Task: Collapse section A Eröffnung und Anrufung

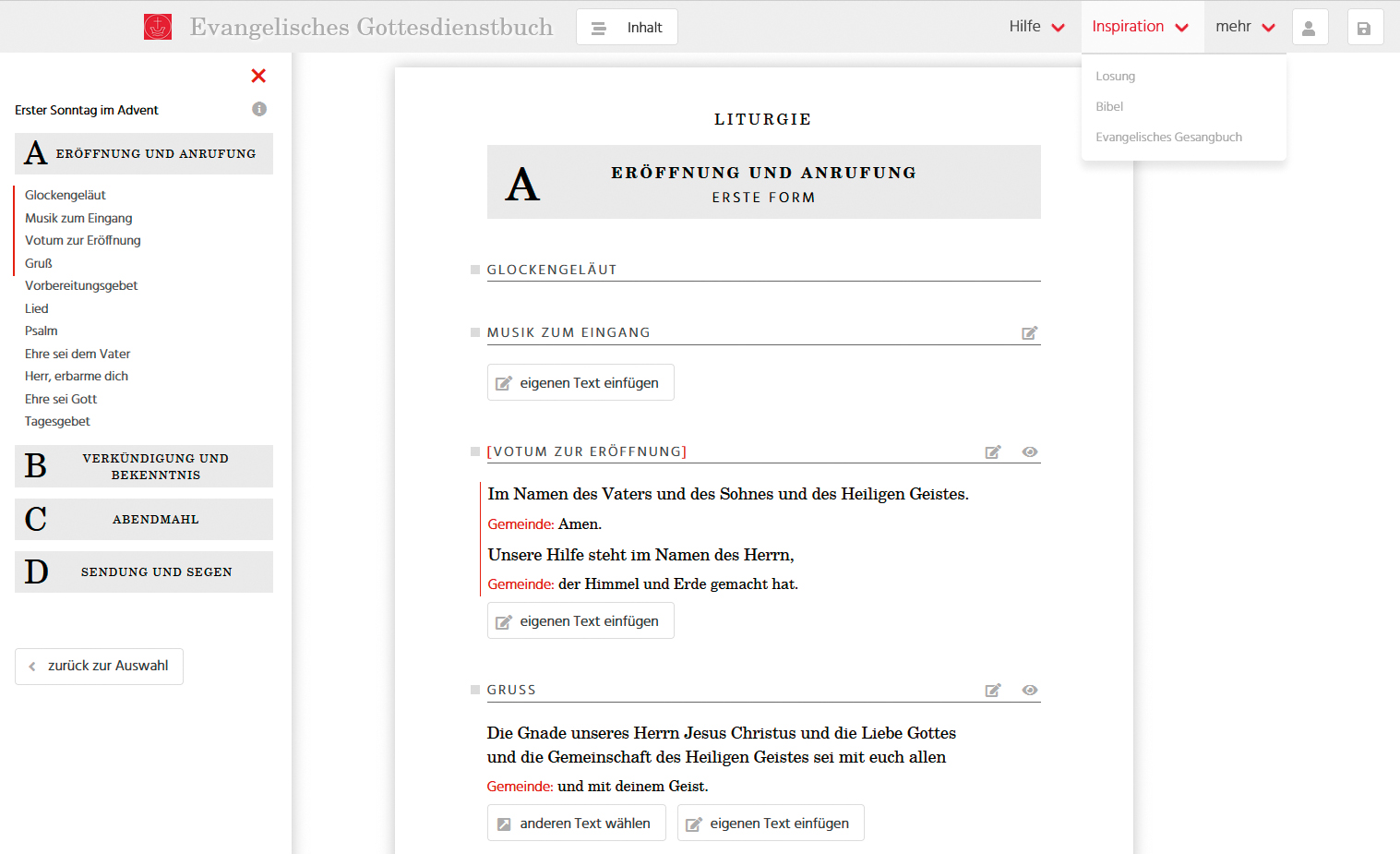Action: (144, 154)
